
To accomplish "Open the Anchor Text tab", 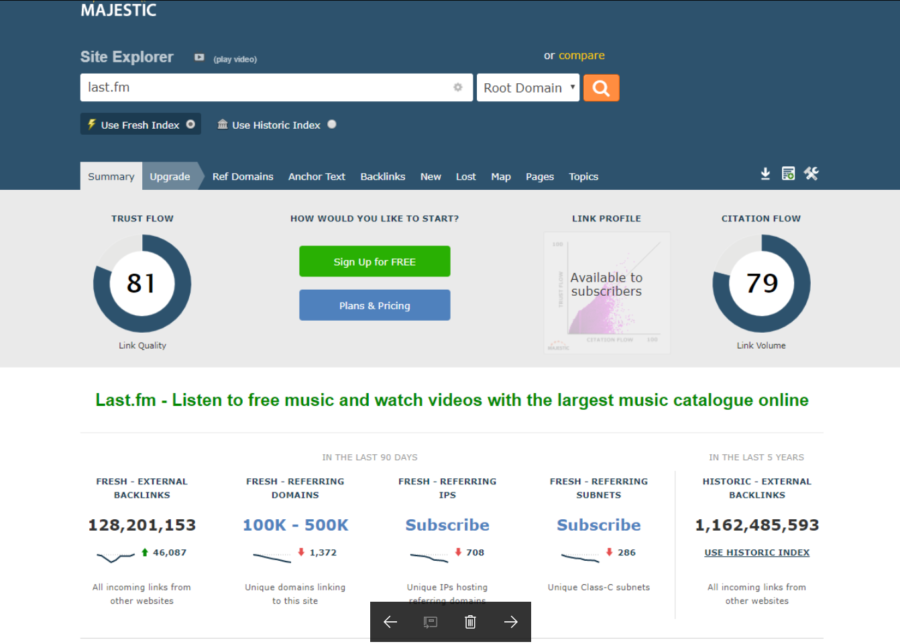I will [x=317, y=177].
